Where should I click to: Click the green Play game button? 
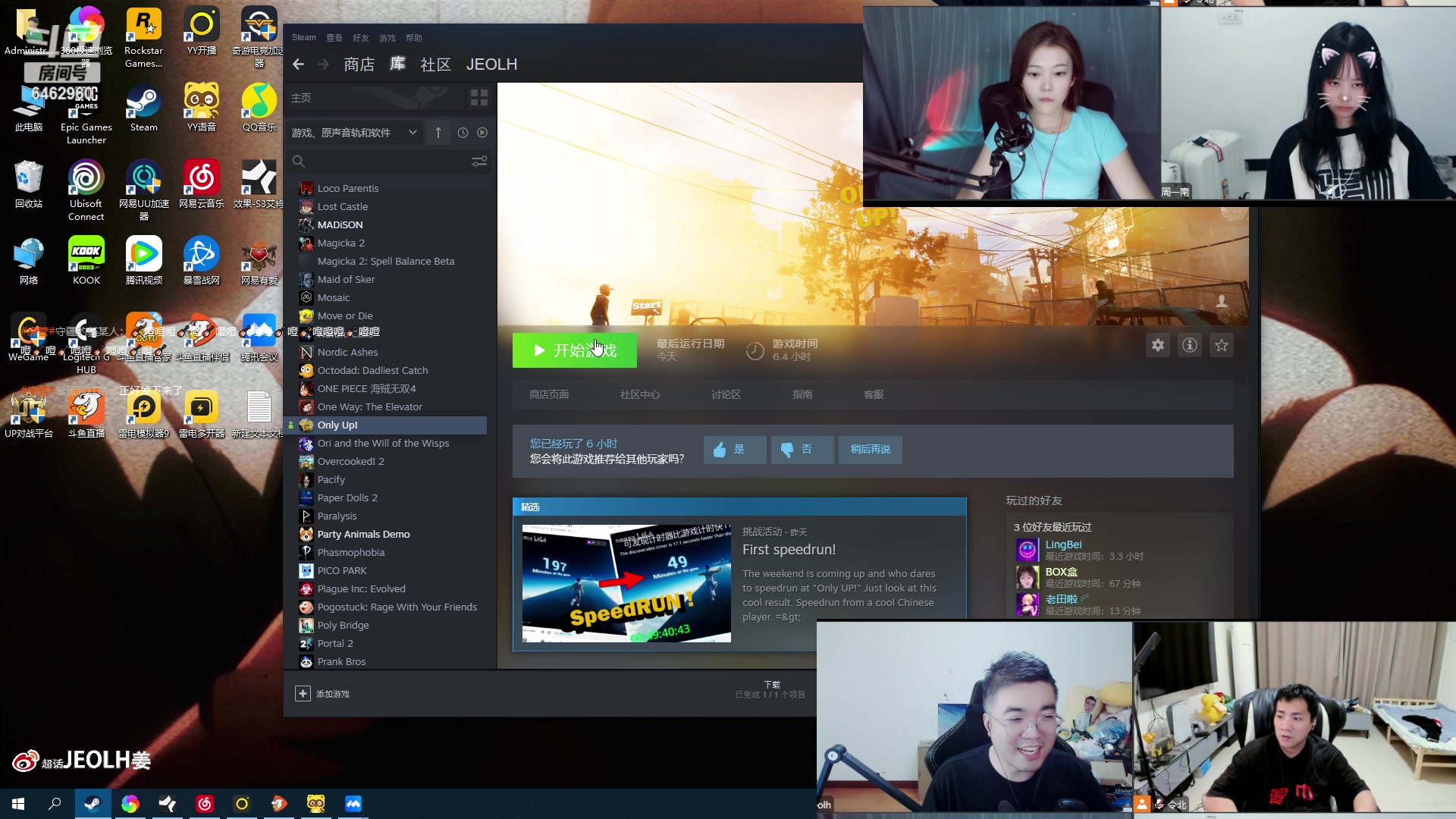[x=574, y=350]
